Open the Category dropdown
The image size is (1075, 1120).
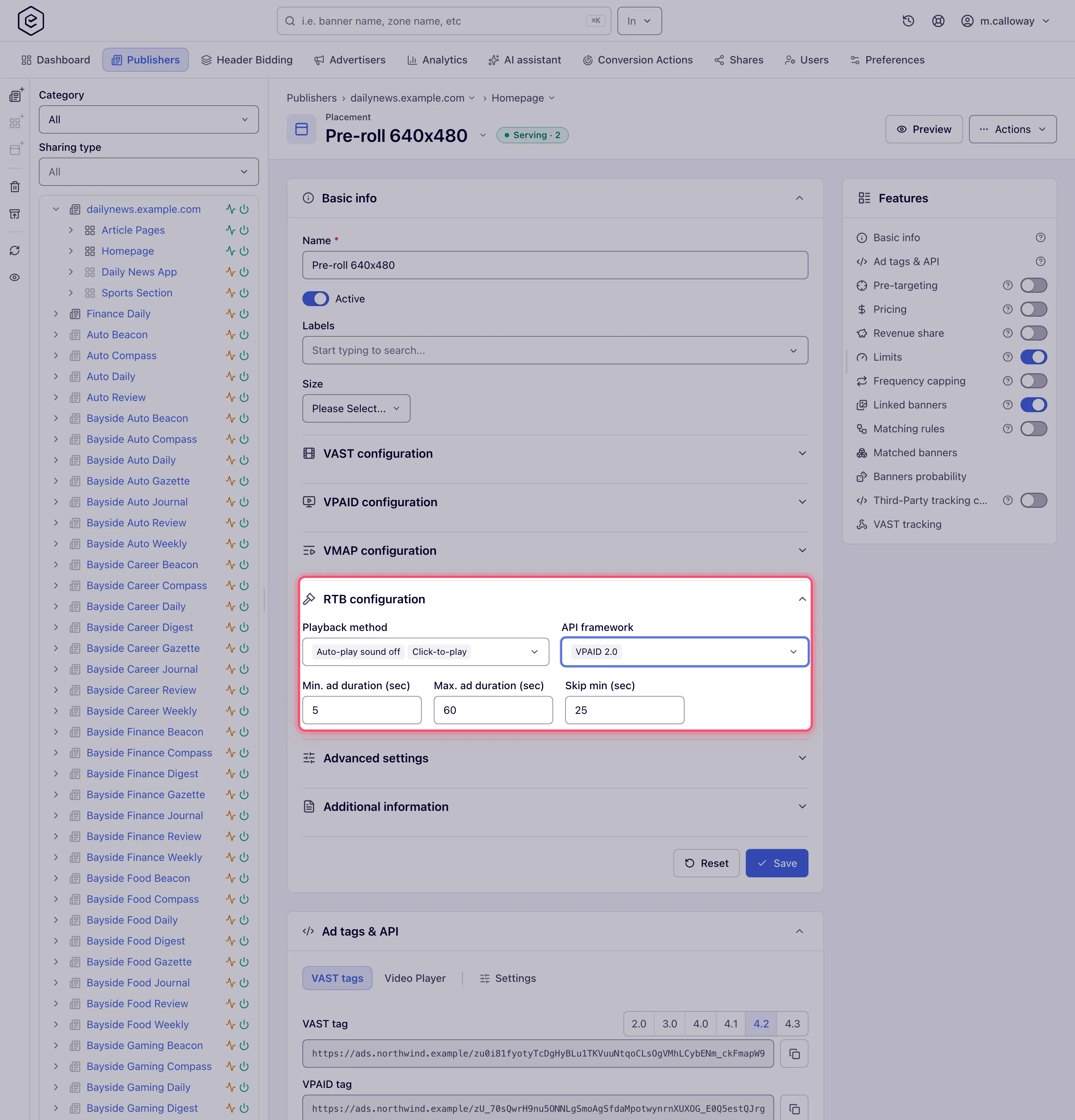pos(149,119)
